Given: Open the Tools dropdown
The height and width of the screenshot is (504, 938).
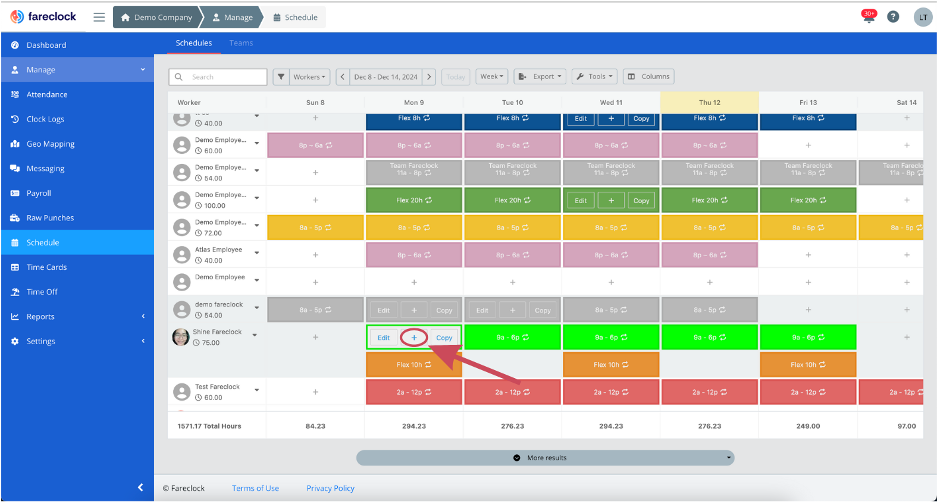Looking at the screenshot, I should pos(595,77).
